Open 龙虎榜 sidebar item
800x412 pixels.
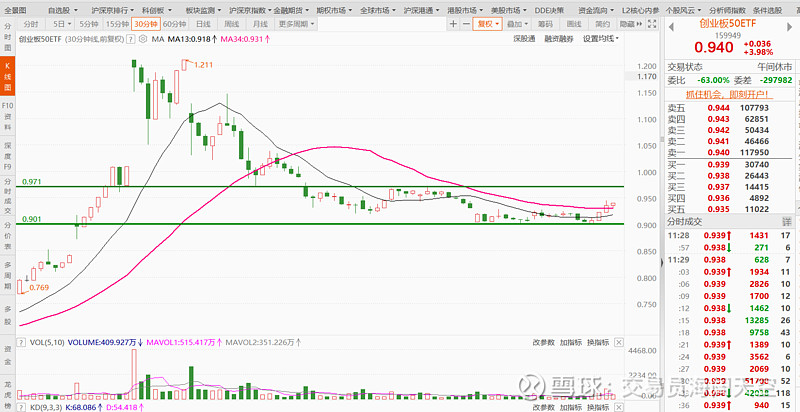[8, 393]
